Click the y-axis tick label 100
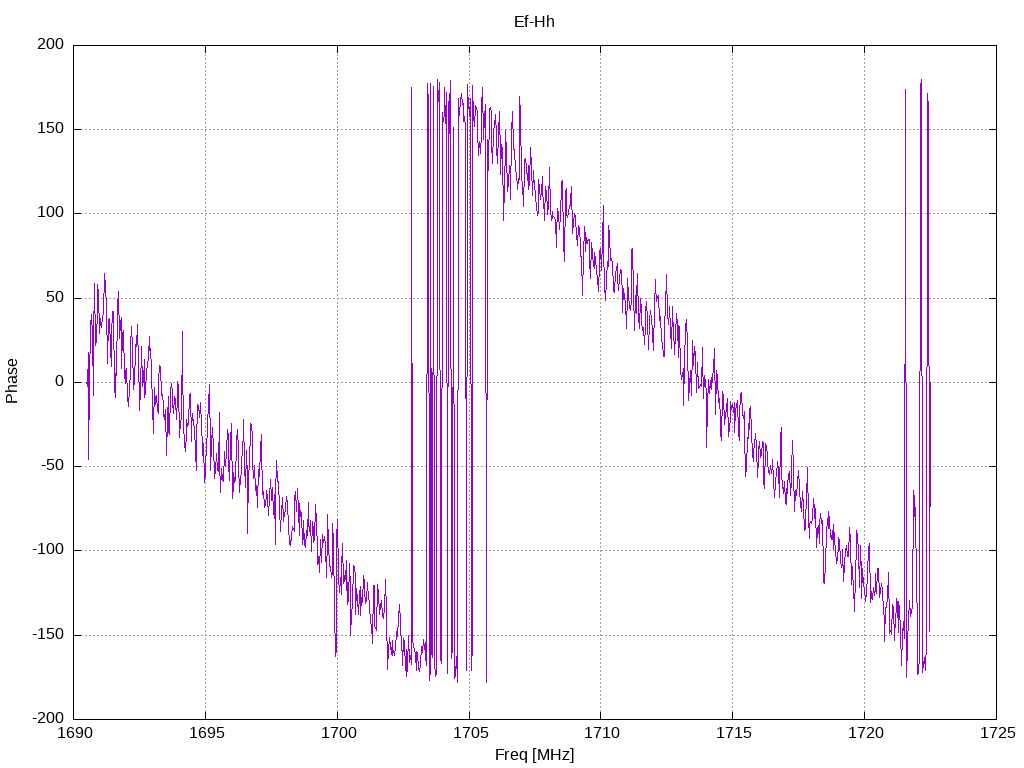Image resolution: width=1024 pixels, height=768 pixels. coord(51,213)
